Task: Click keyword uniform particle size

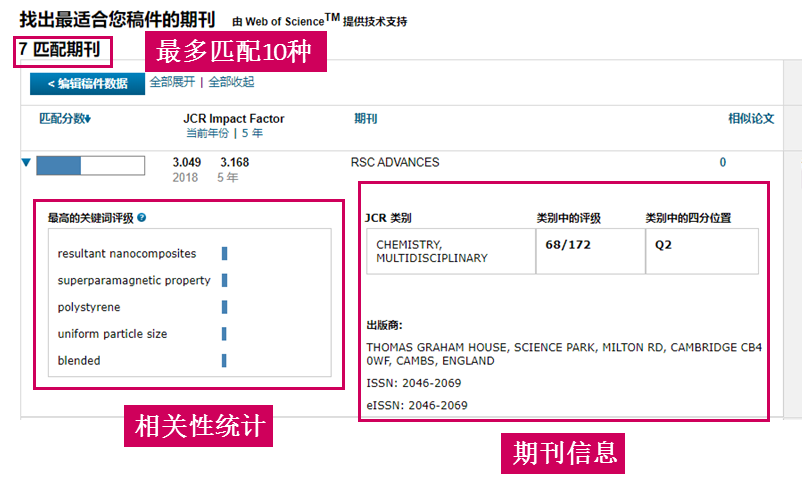Action: [113, 334]
